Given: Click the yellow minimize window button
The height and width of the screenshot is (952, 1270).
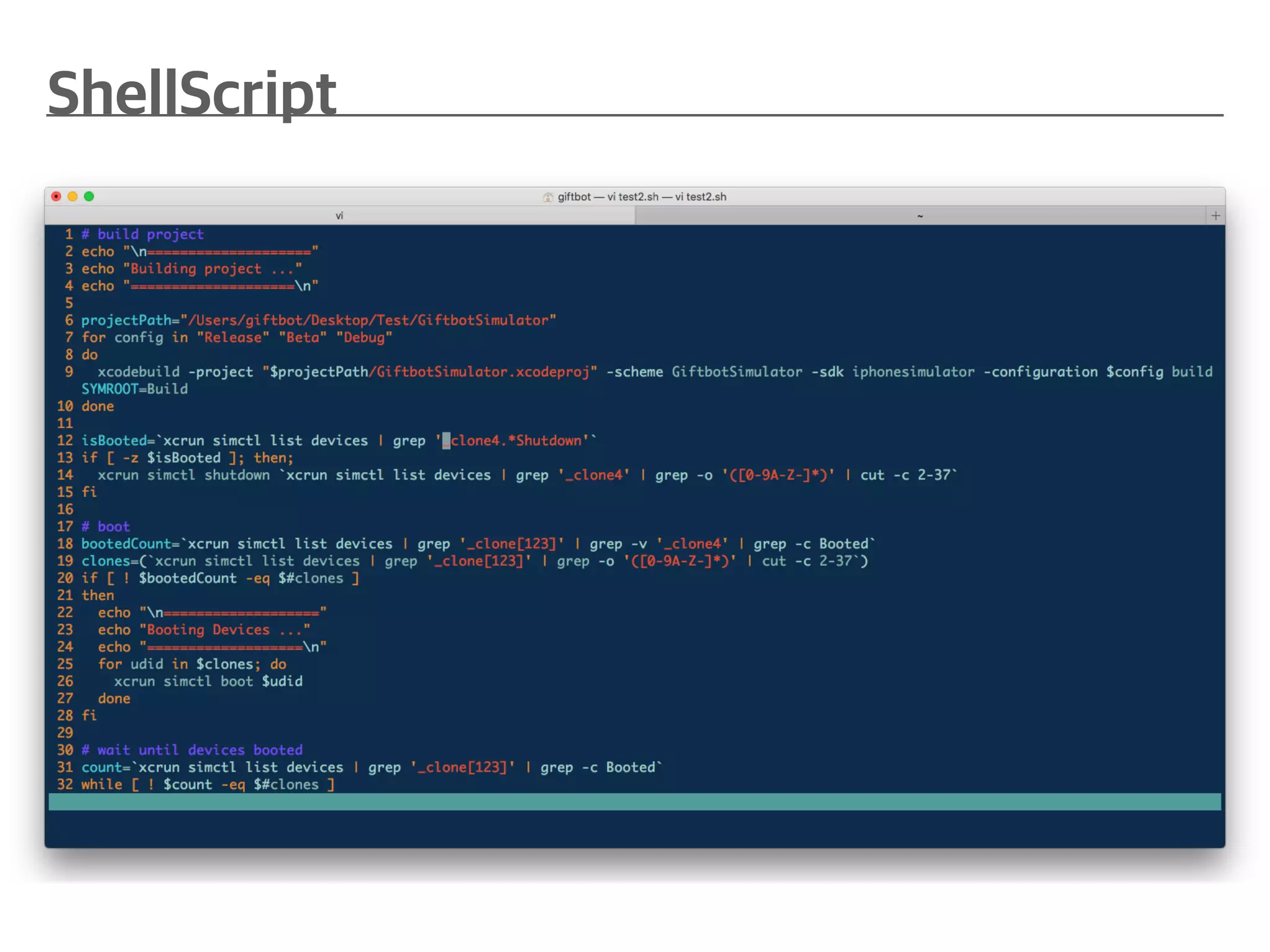Looking at the screenshot, I should pos(73,196).
